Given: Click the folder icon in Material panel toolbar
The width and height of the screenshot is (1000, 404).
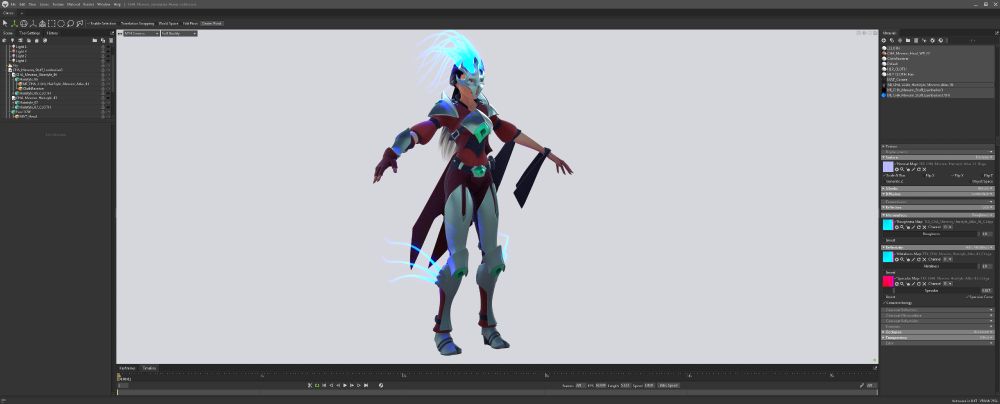Looking at the screenshot, I should click(x=908, y=40).
